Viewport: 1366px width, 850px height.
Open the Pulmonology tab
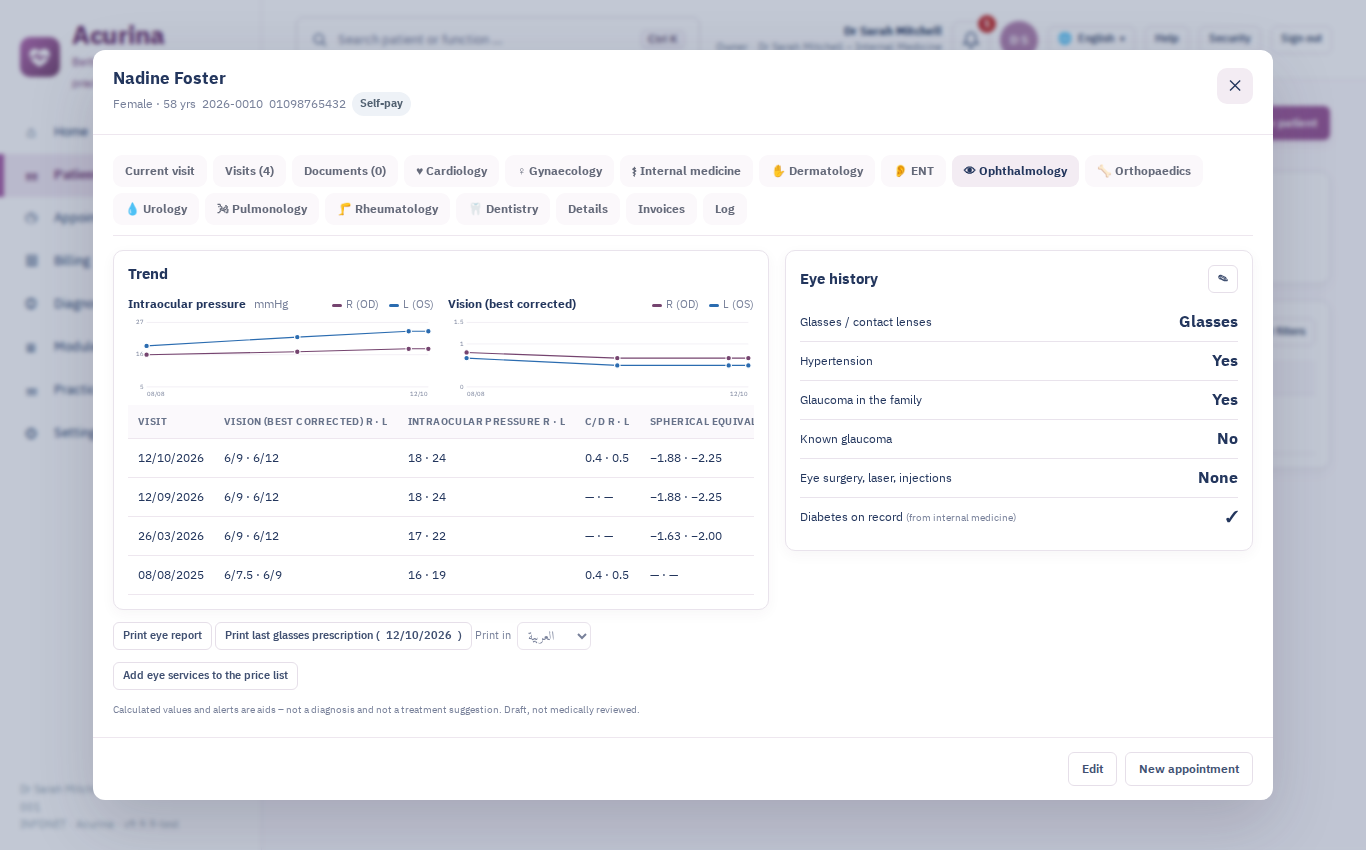coord(262,209)
